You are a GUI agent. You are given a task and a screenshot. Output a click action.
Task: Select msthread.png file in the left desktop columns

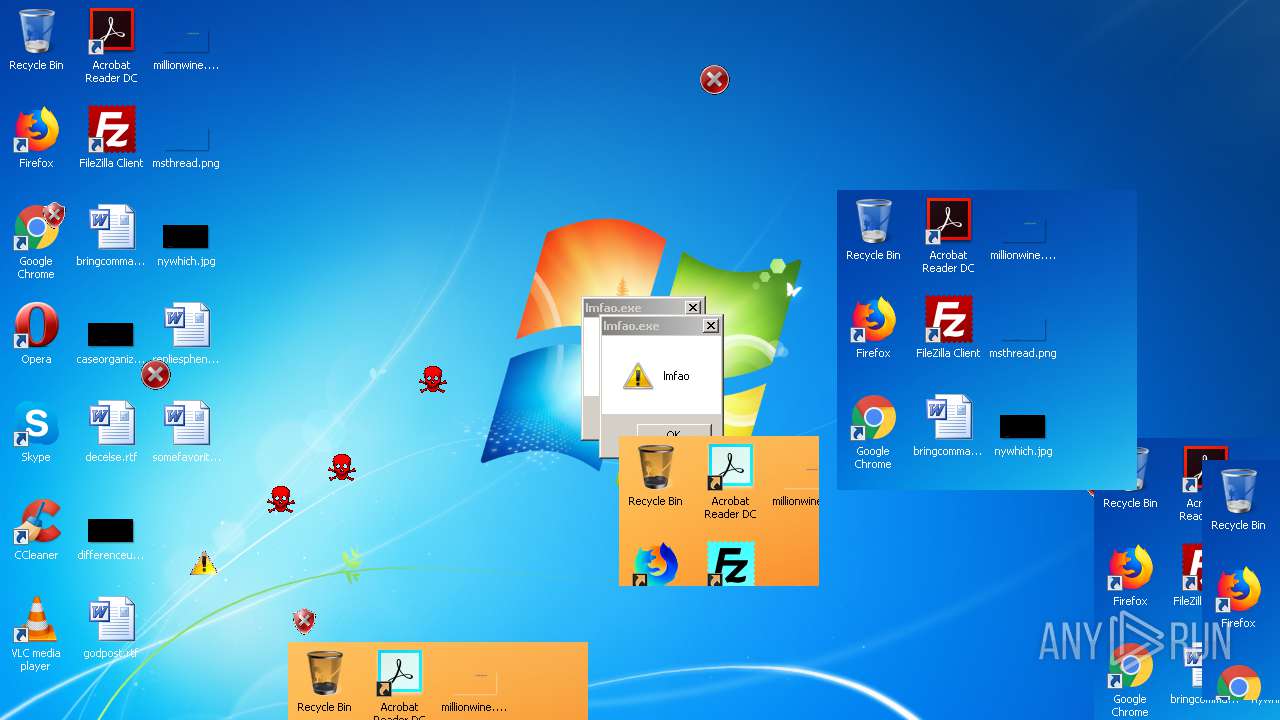pos(186,144)
